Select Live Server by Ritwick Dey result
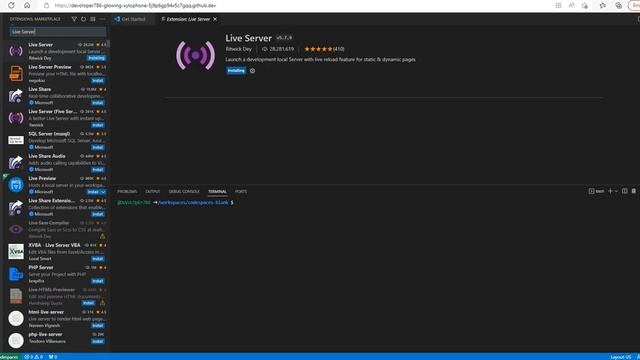640x360 pixels. pyautogui.click(x=55, y=51)
